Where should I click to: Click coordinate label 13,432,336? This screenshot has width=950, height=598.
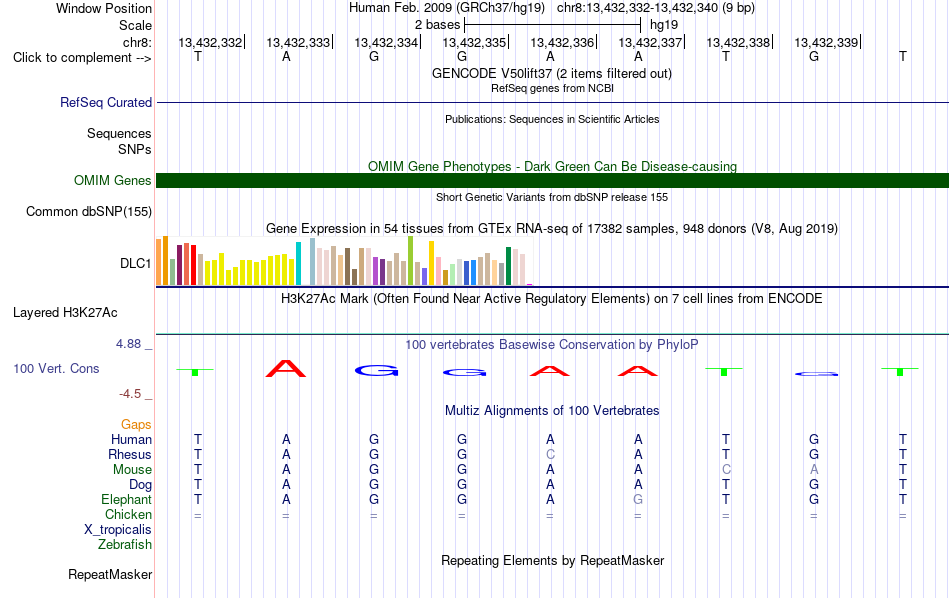(x=562, y=42)
